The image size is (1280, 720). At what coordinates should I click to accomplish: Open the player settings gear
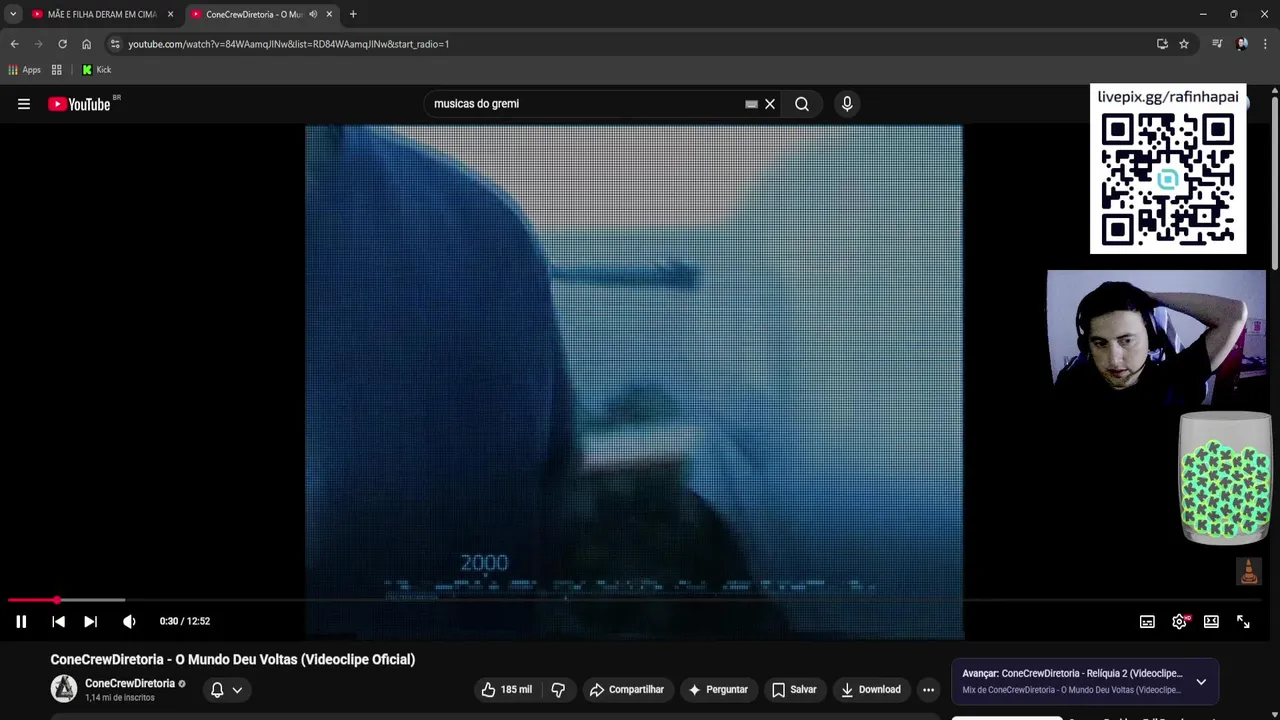click(1180, 621)
